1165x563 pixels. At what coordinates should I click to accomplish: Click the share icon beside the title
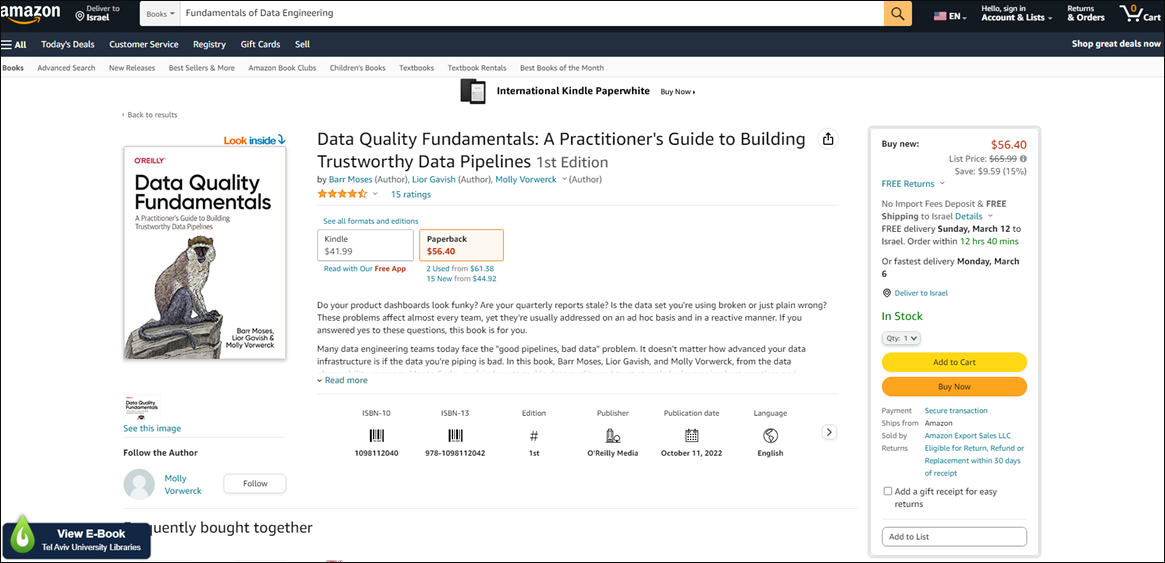tap(827, 139)
